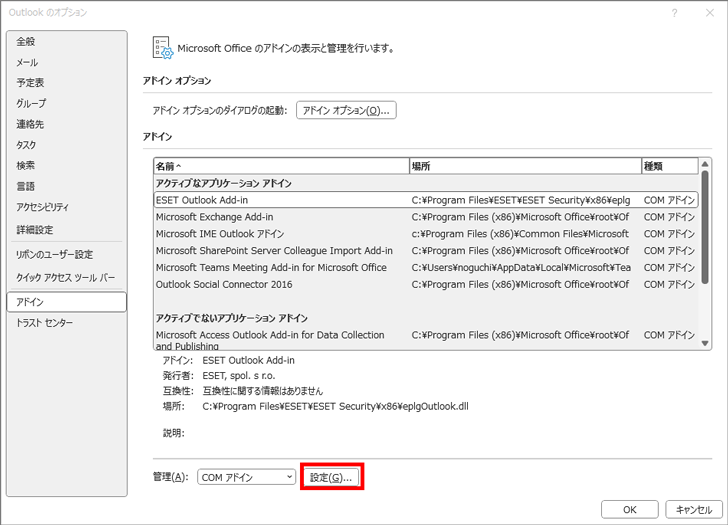This screenshot has height=525, width=728.
Task: Select Microsoft Exchange Add-in row
Action: [x=426, y=217]
